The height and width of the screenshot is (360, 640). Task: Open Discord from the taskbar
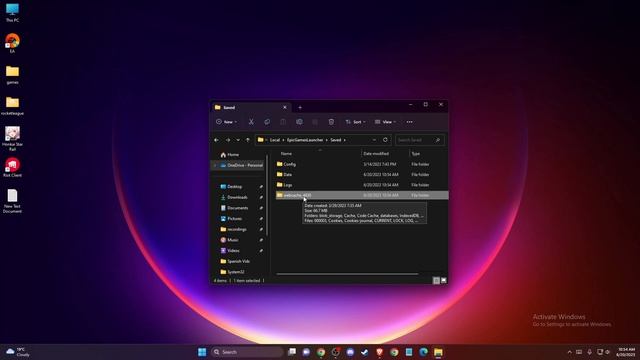[x=350, y=352]
